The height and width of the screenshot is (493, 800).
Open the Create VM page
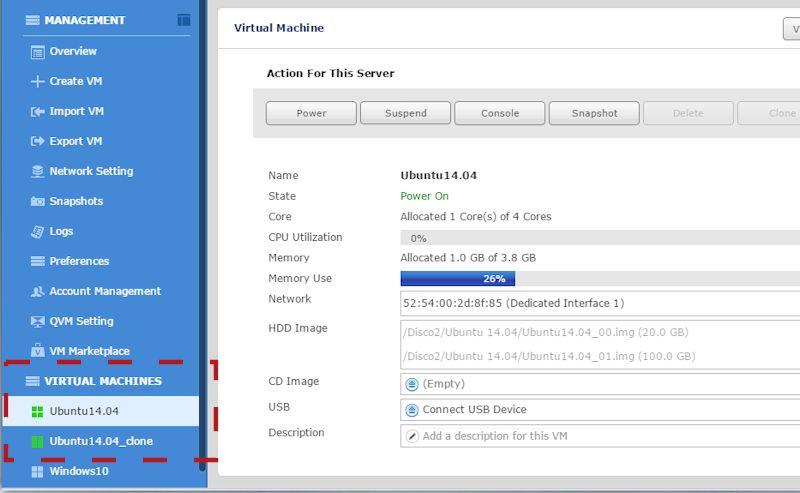76,82
